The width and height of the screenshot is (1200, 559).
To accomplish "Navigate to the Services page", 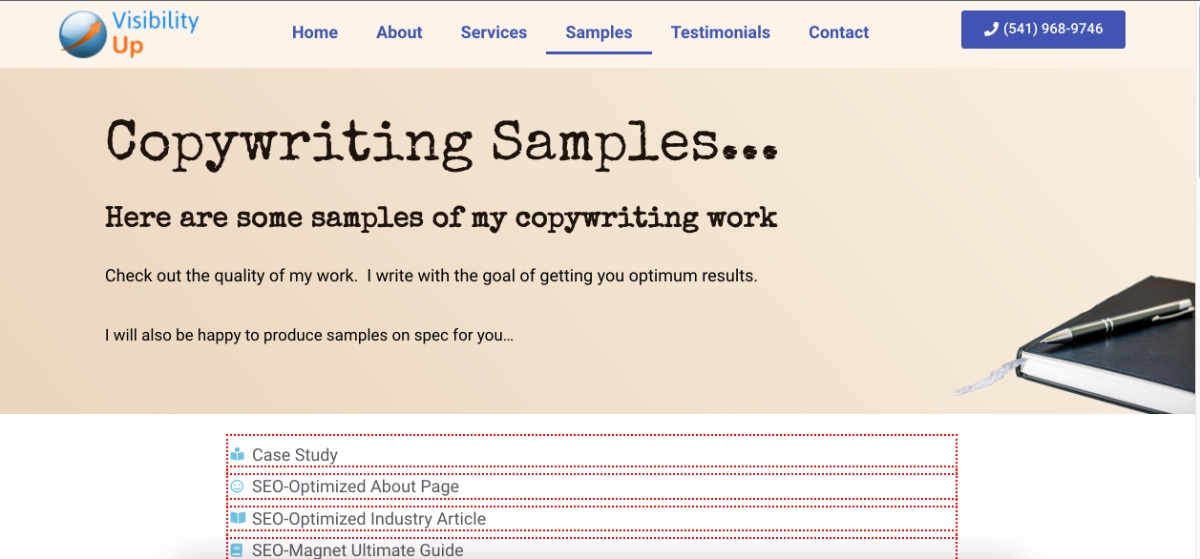I will [x=493, y=32].
